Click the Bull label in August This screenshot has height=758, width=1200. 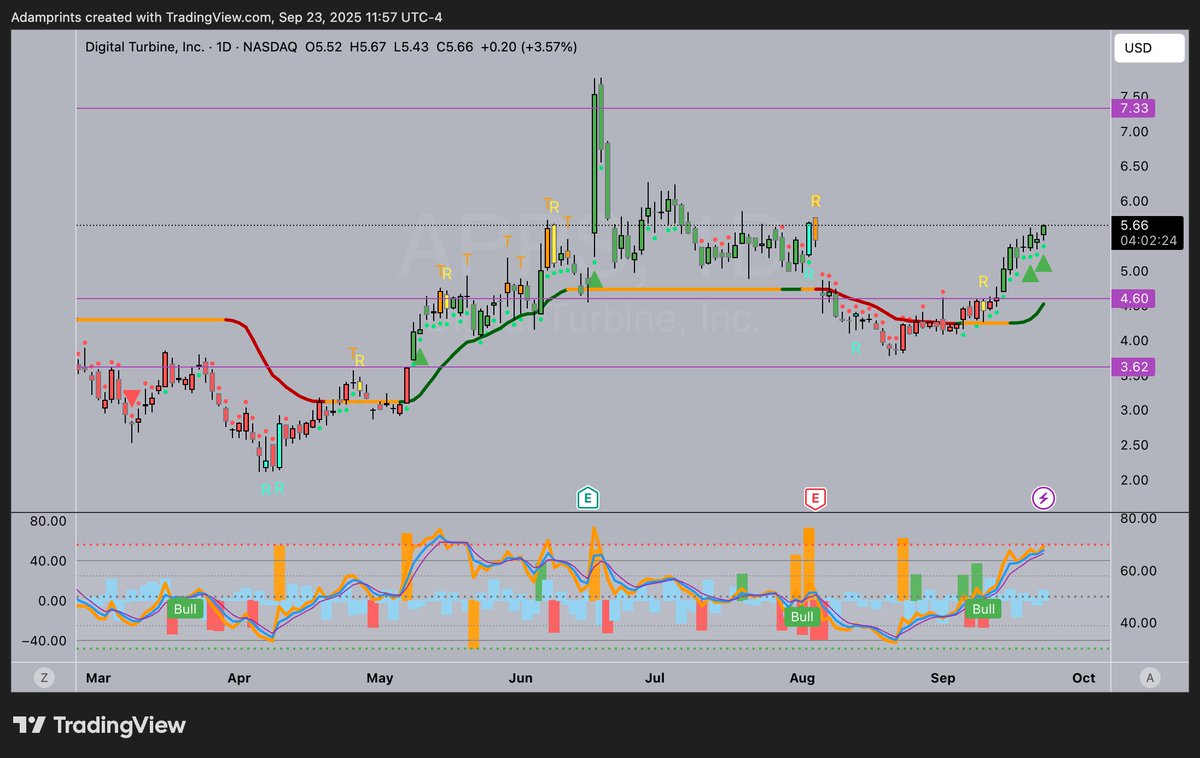point(802,616)
